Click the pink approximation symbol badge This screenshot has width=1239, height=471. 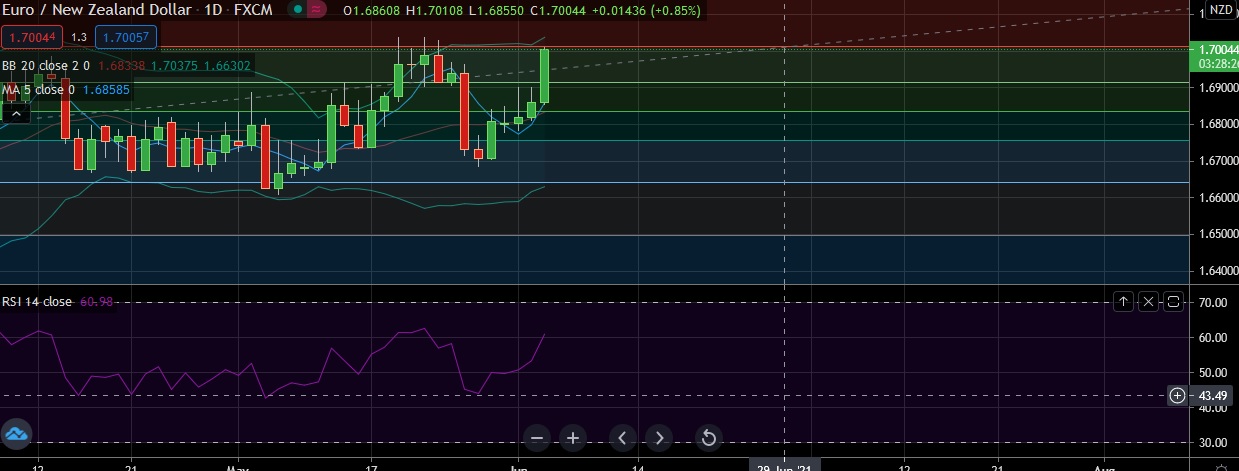point(317,10)
